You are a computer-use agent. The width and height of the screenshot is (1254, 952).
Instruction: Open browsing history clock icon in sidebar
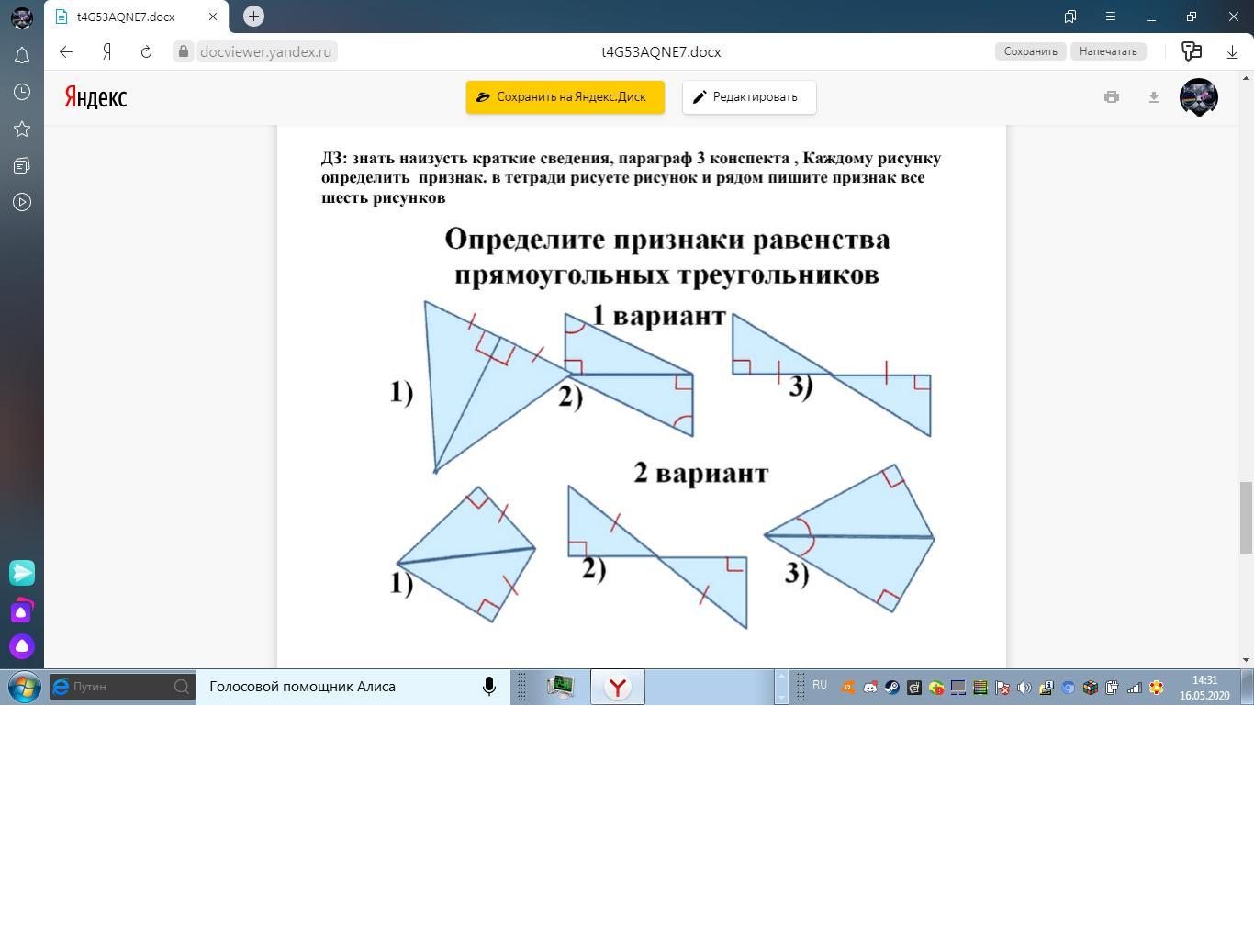pyautogui.click(x=22, y=92)
